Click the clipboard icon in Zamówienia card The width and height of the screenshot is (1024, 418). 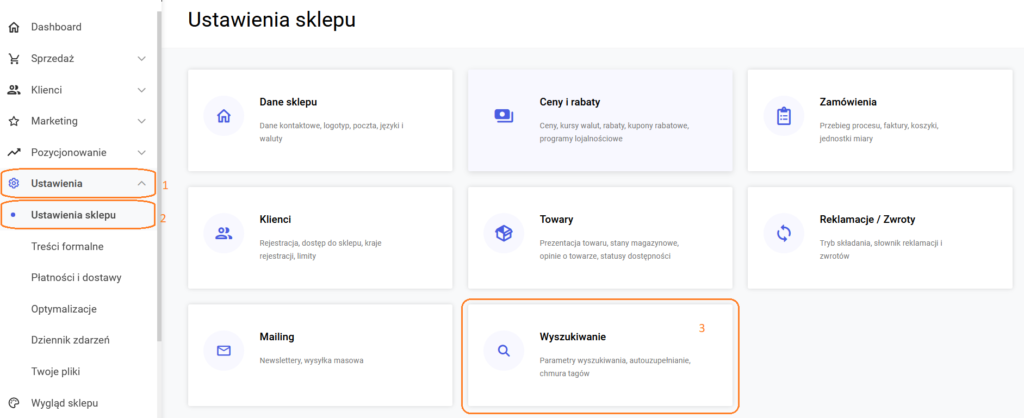coord(783,116)
